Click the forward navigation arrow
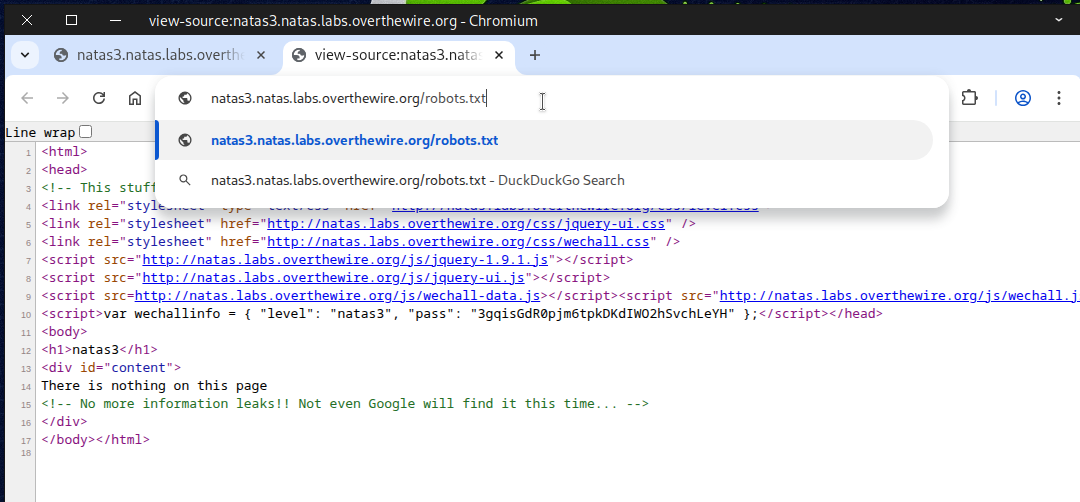This screenshot has width=1080, height=502. coord(63,98)
